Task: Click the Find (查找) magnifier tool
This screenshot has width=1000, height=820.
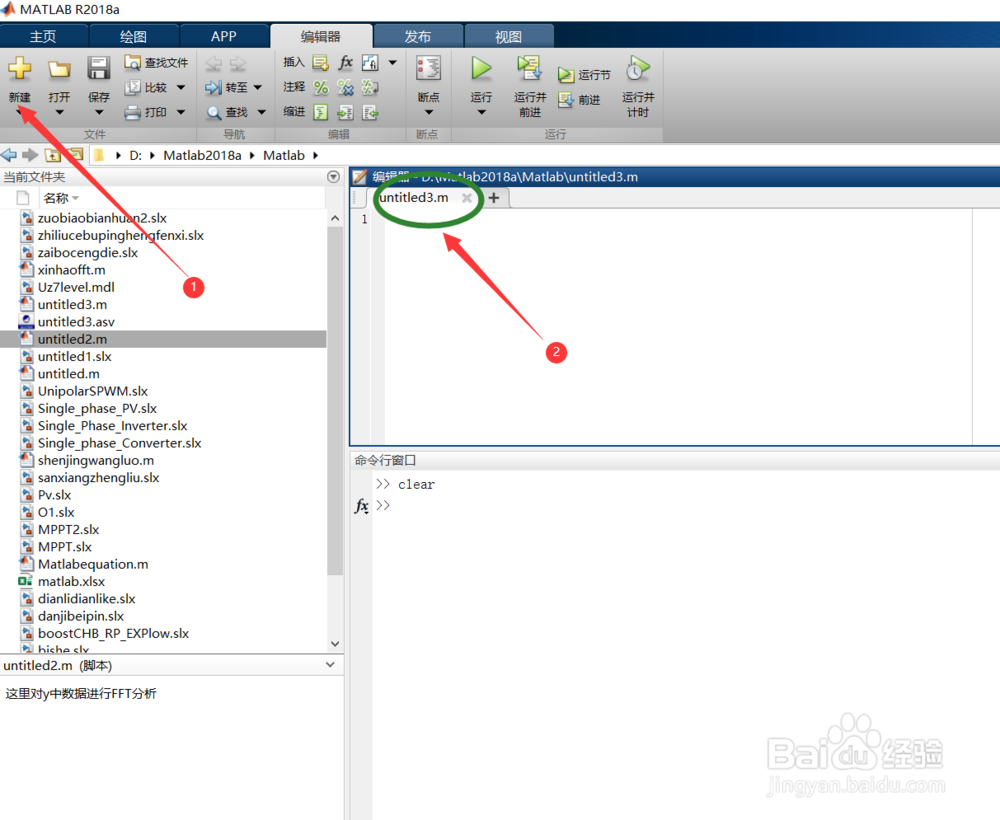Action: coord(227,112)
